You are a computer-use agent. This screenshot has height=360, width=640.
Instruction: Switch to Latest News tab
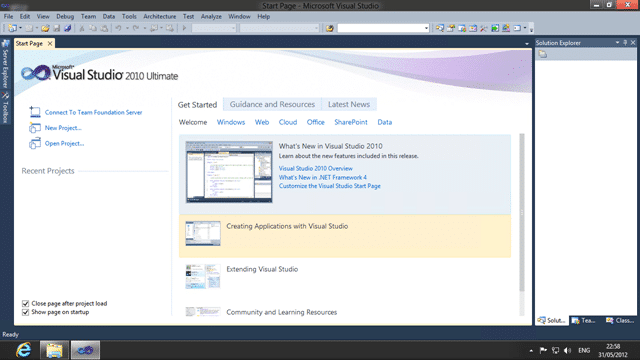[x=349, y=104]
